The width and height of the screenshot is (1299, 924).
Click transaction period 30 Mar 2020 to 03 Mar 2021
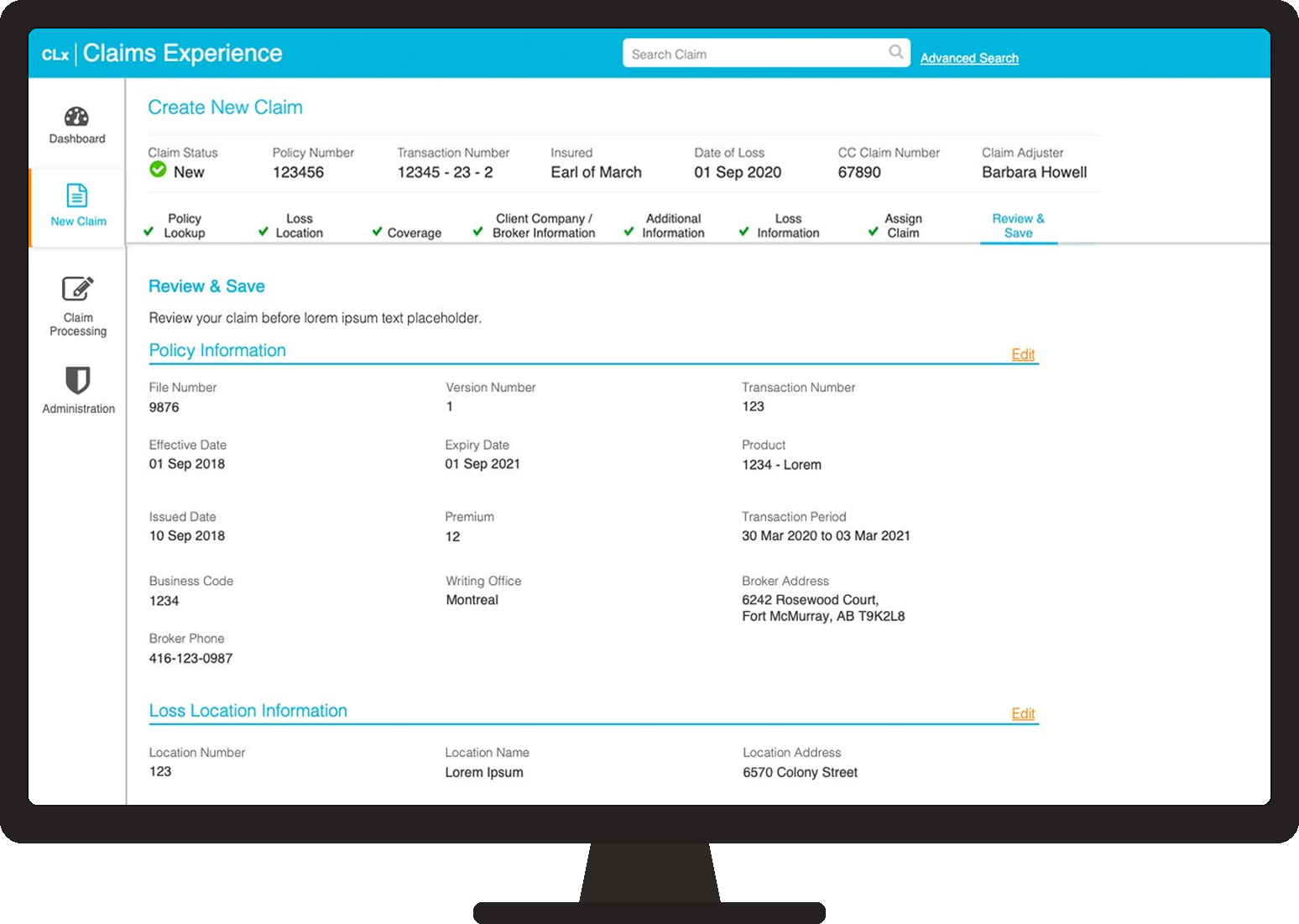[826, 535]
